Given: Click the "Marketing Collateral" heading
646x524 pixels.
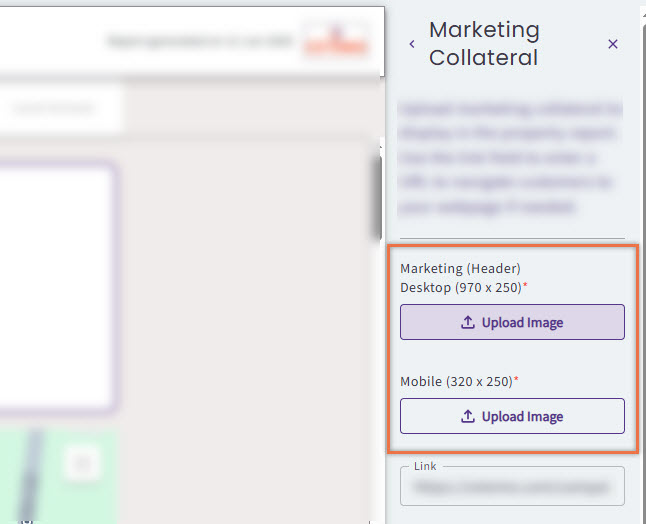Looking at the screenshot, I should click(484, 43).
